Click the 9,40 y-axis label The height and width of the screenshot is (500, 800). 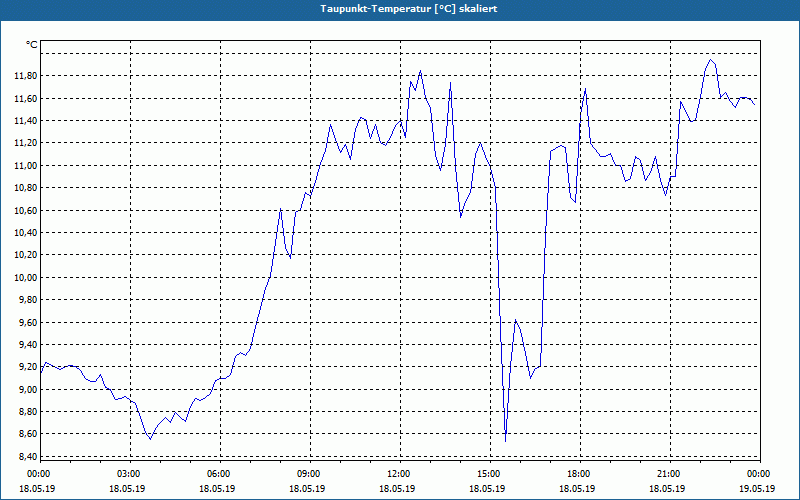pos(28,345)
